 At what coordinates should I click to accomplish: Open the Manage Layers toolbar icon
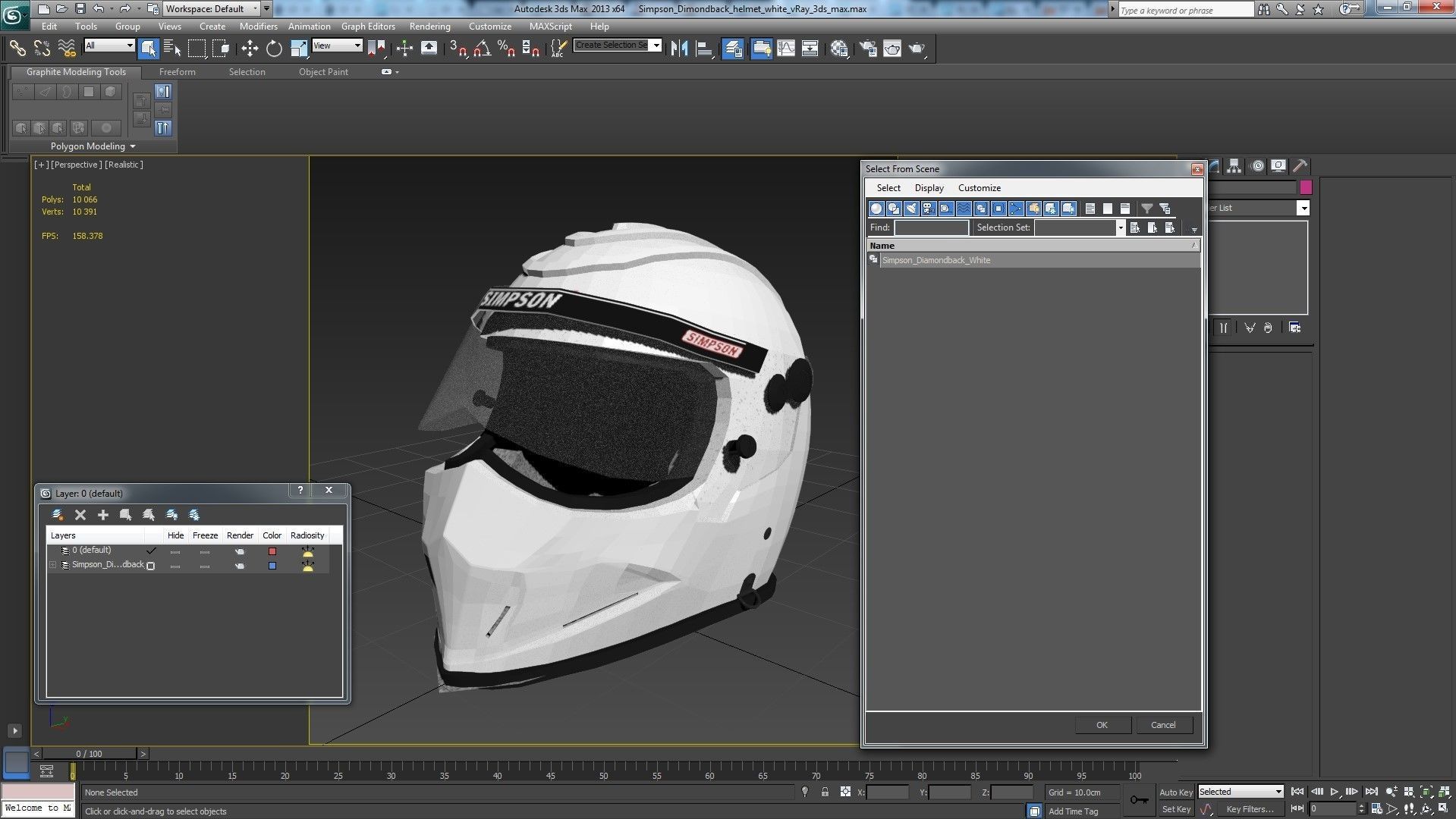pyautogui.click(x=733, y=49)
